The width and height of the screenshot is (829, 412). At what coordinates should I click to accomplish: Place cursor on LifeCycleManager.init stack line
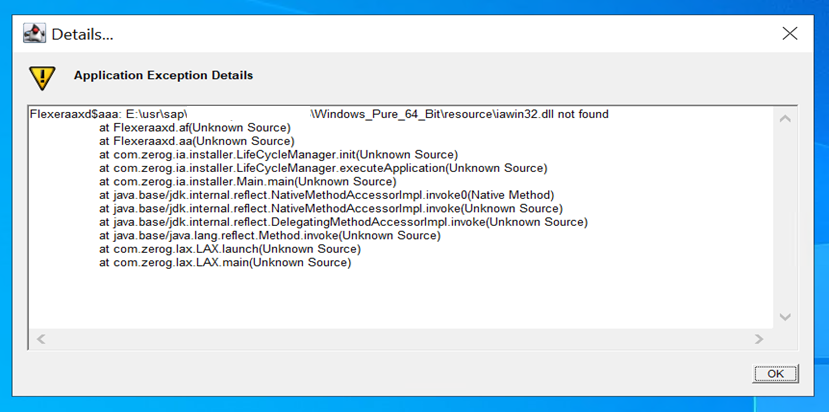click(278, 154)
